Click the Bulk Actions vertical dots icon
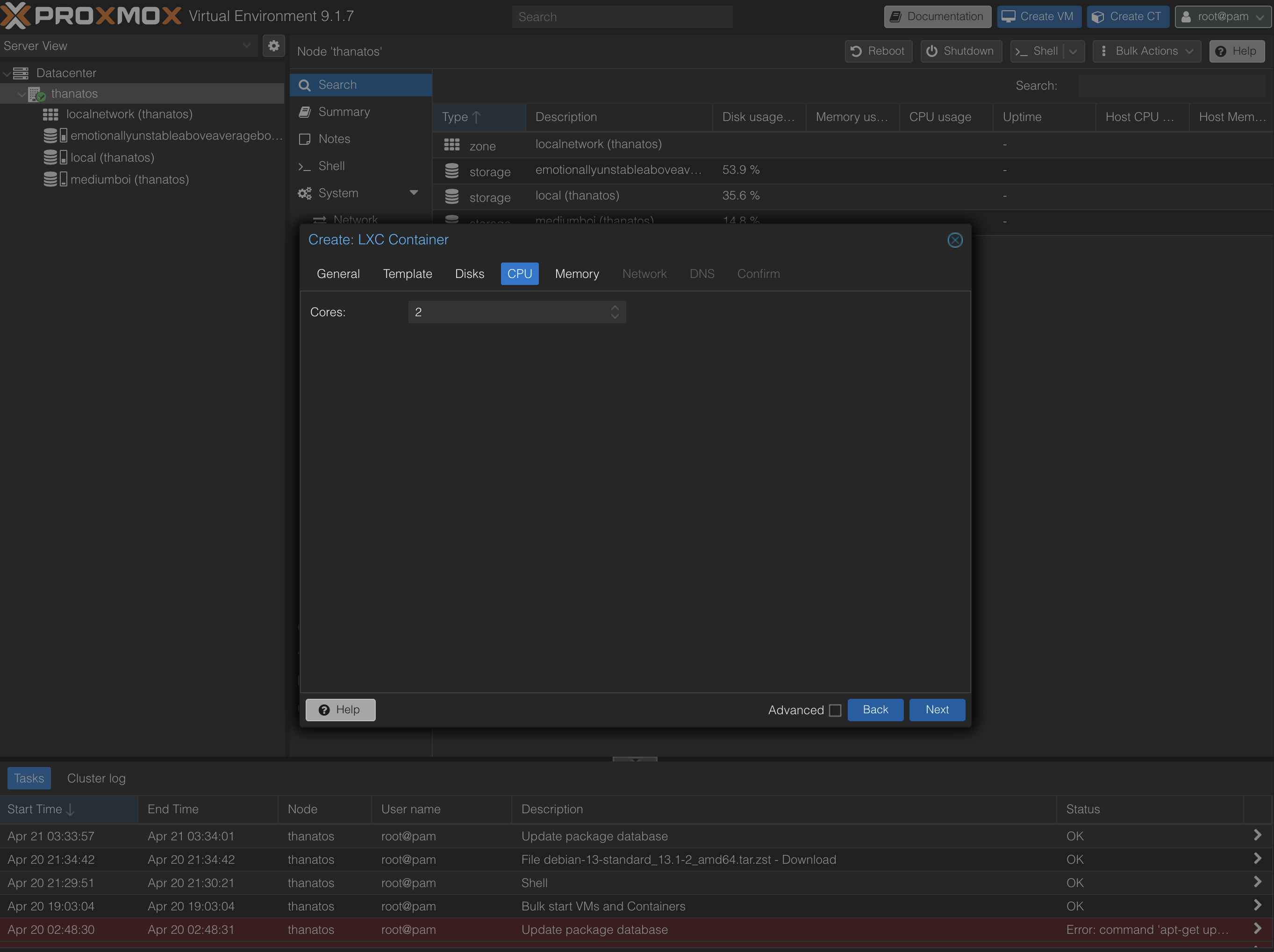The image size is (1274, 952). coord(1103,51)
